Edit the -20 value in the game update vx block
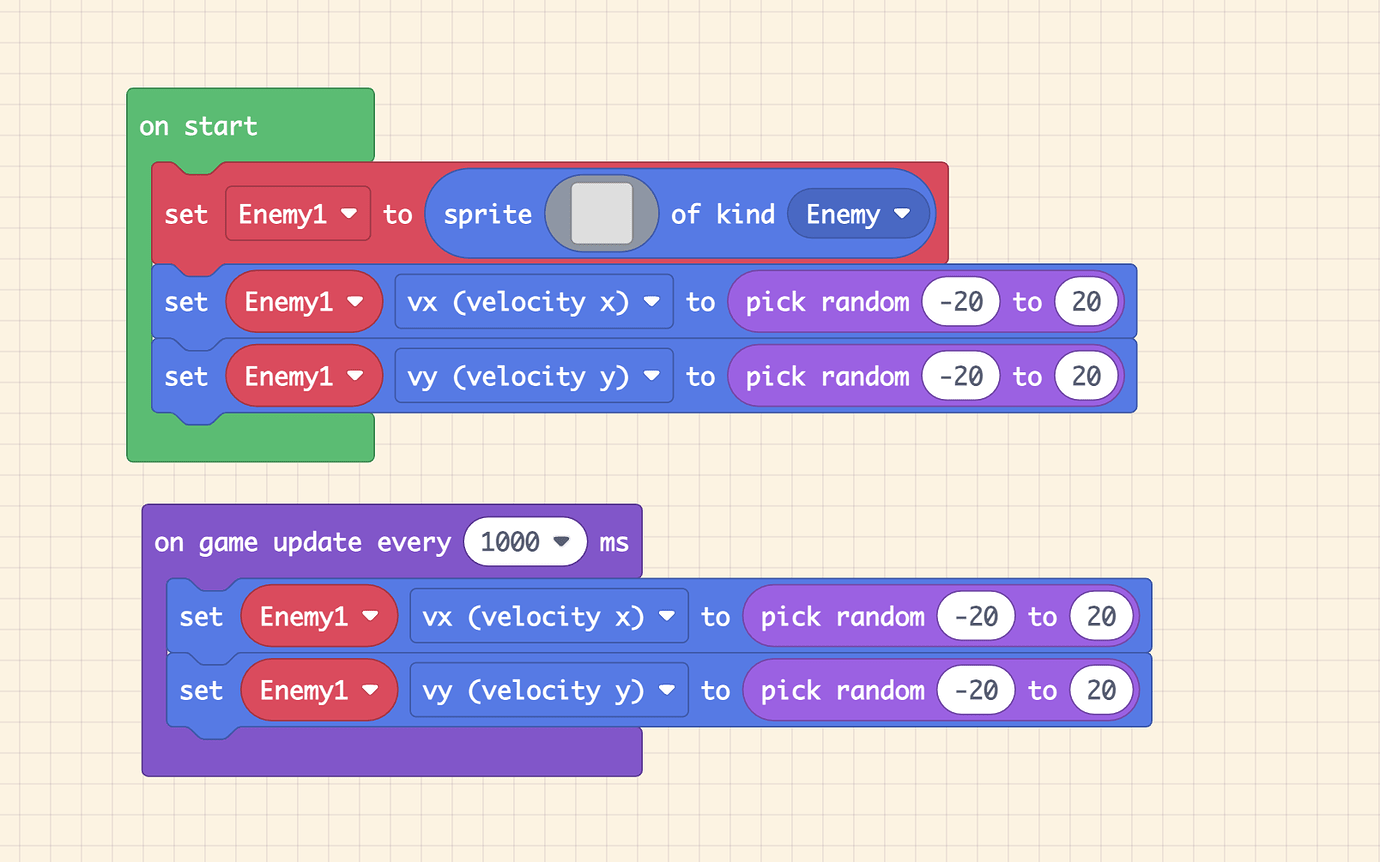The image size is (1380, 862). click(x=975, y=616)
